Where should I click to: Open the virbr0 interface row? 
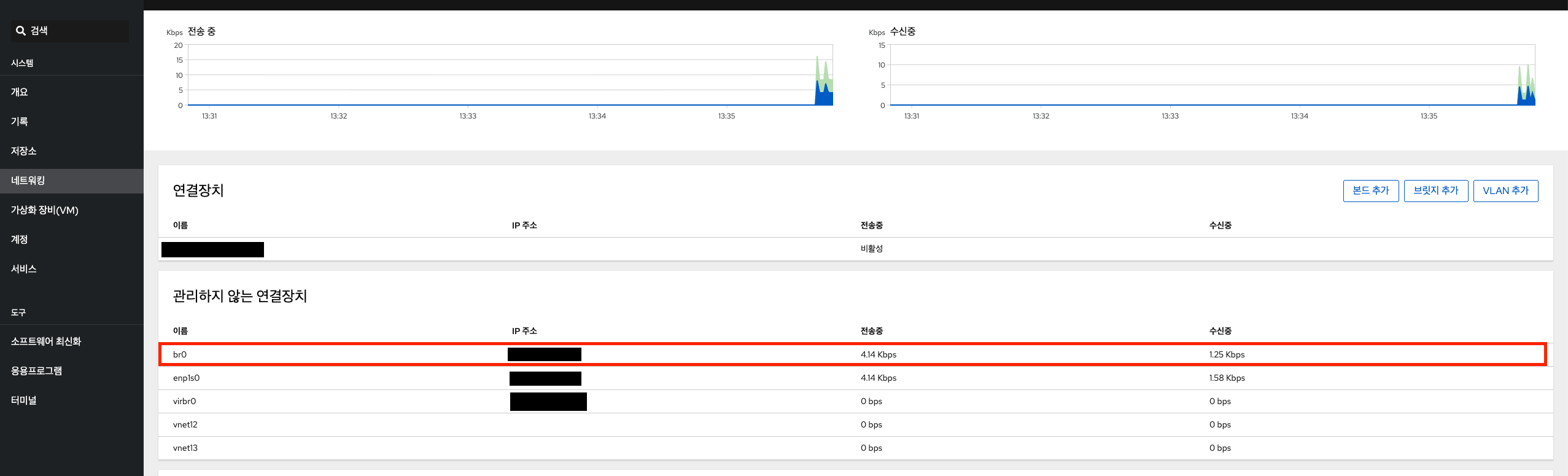click(184, 401)
